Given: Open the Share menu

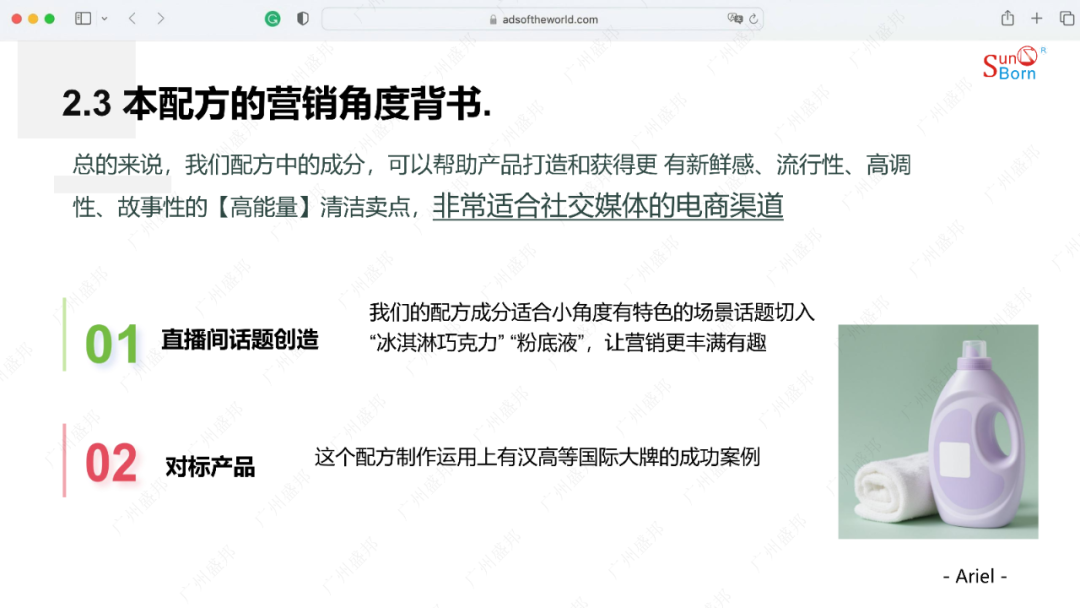Looking at the screenshot, I should click(1009, 18).
